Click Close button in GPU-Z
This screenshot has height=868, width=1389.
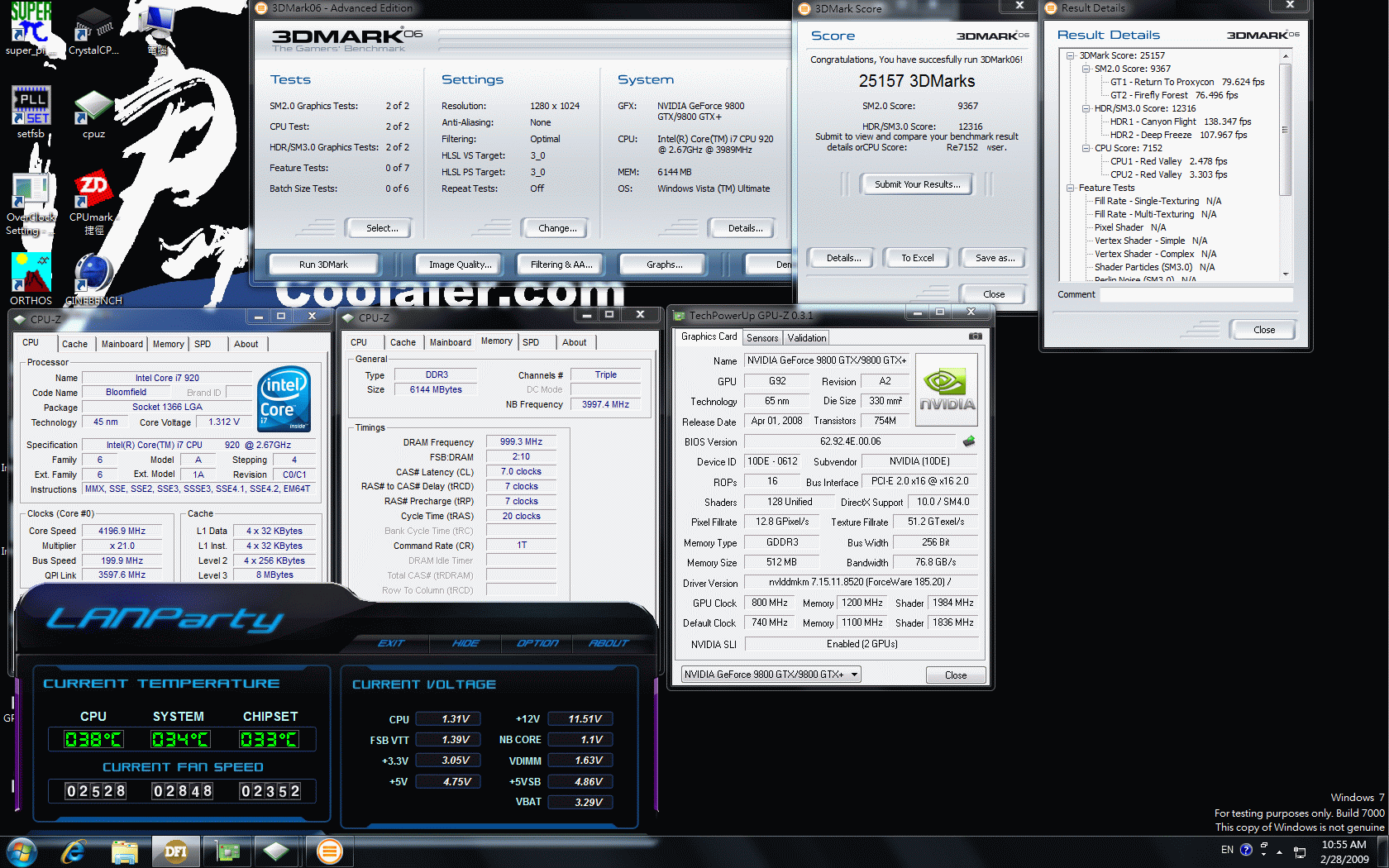956,675
